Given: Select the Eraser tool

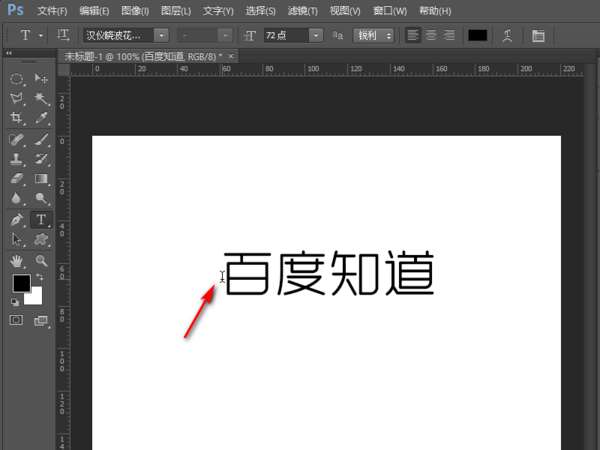Looking at the screenshot, I should [x=16, y=179].
